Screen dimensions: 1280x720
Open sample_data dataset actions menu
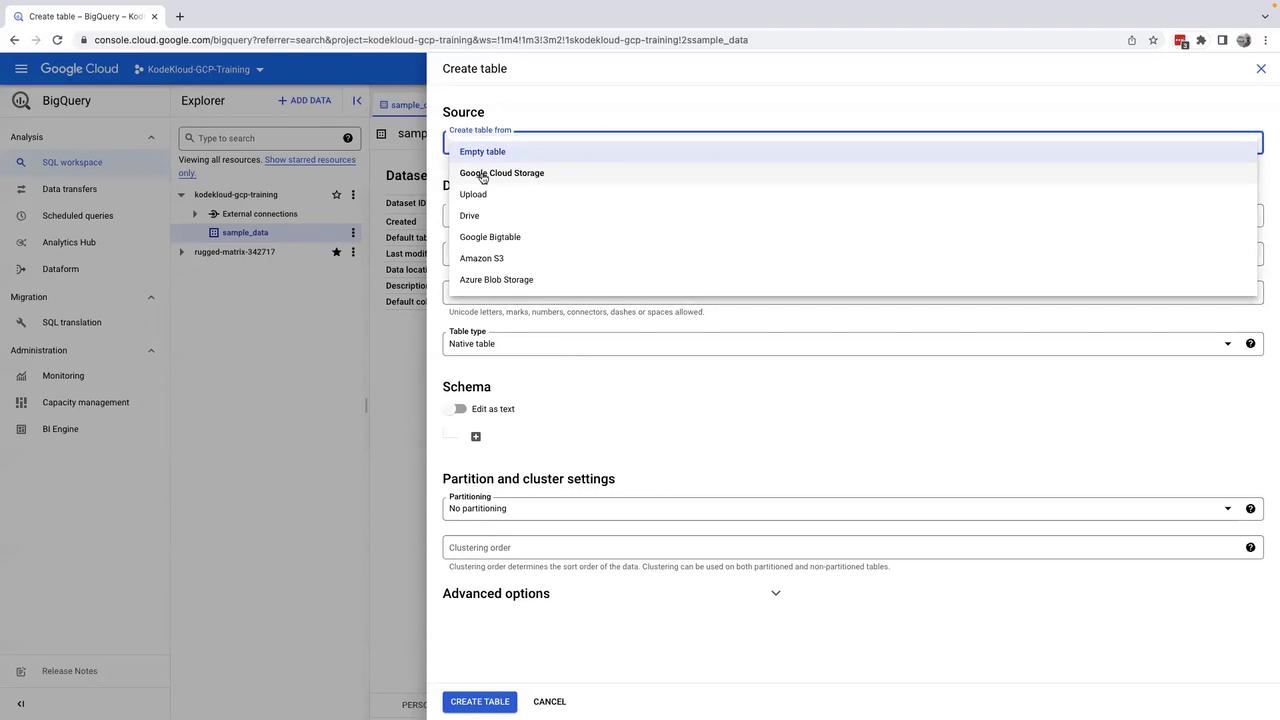(352, 233)
